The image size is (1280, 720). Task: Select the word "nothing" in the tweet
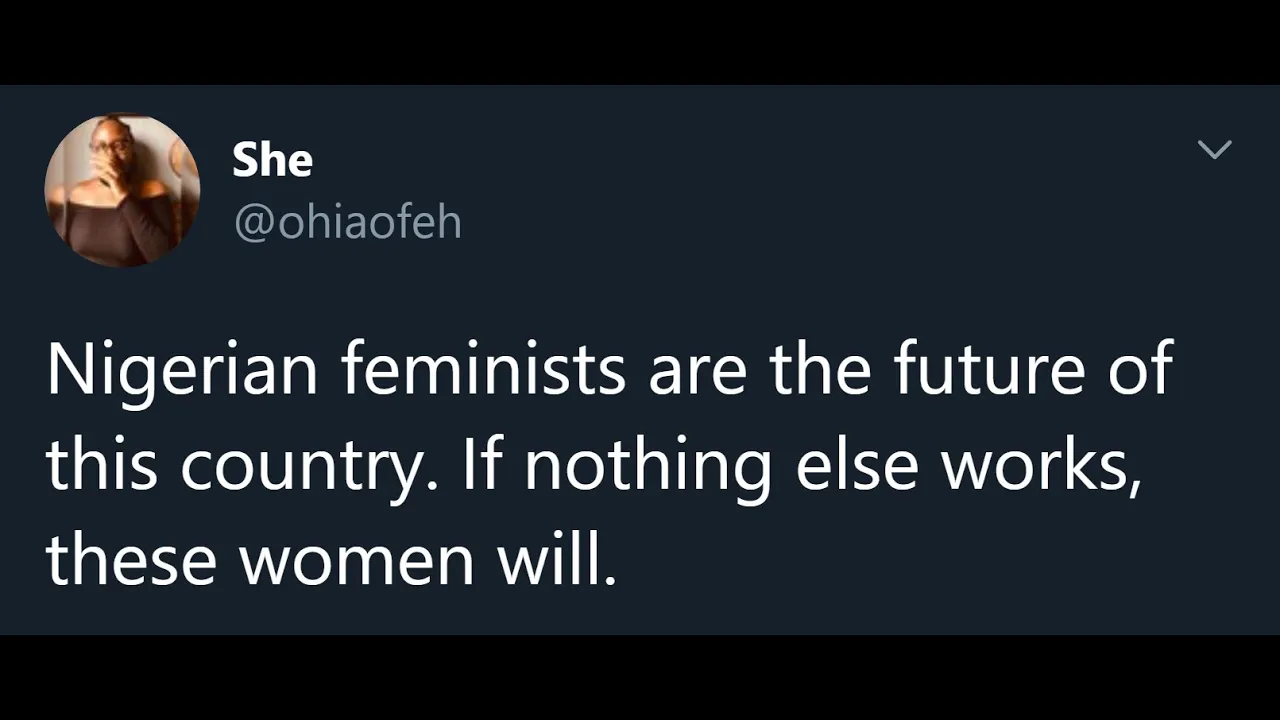click(647, 468)
